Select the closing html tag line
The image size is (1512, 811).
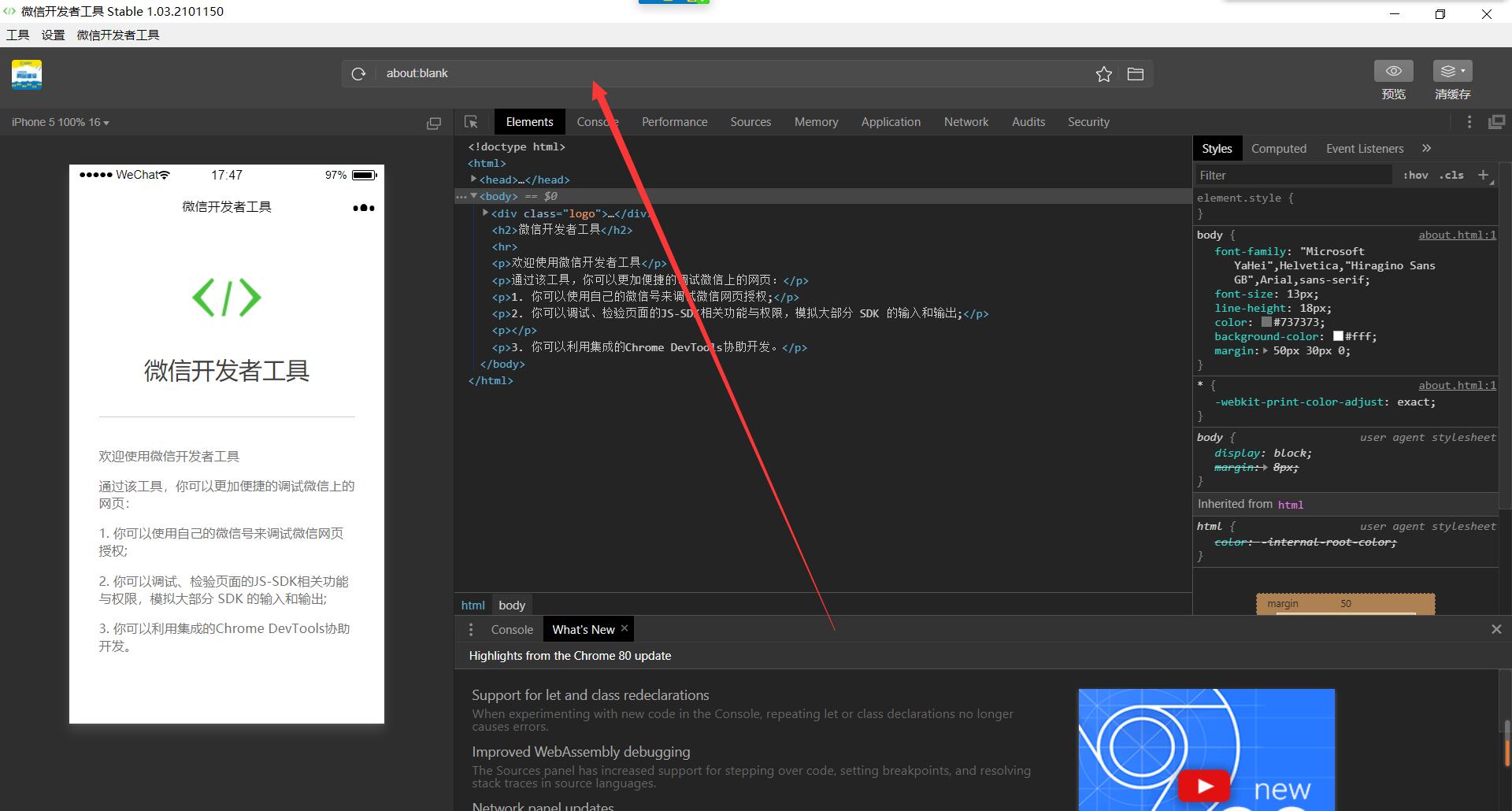[x=491, y=380]
